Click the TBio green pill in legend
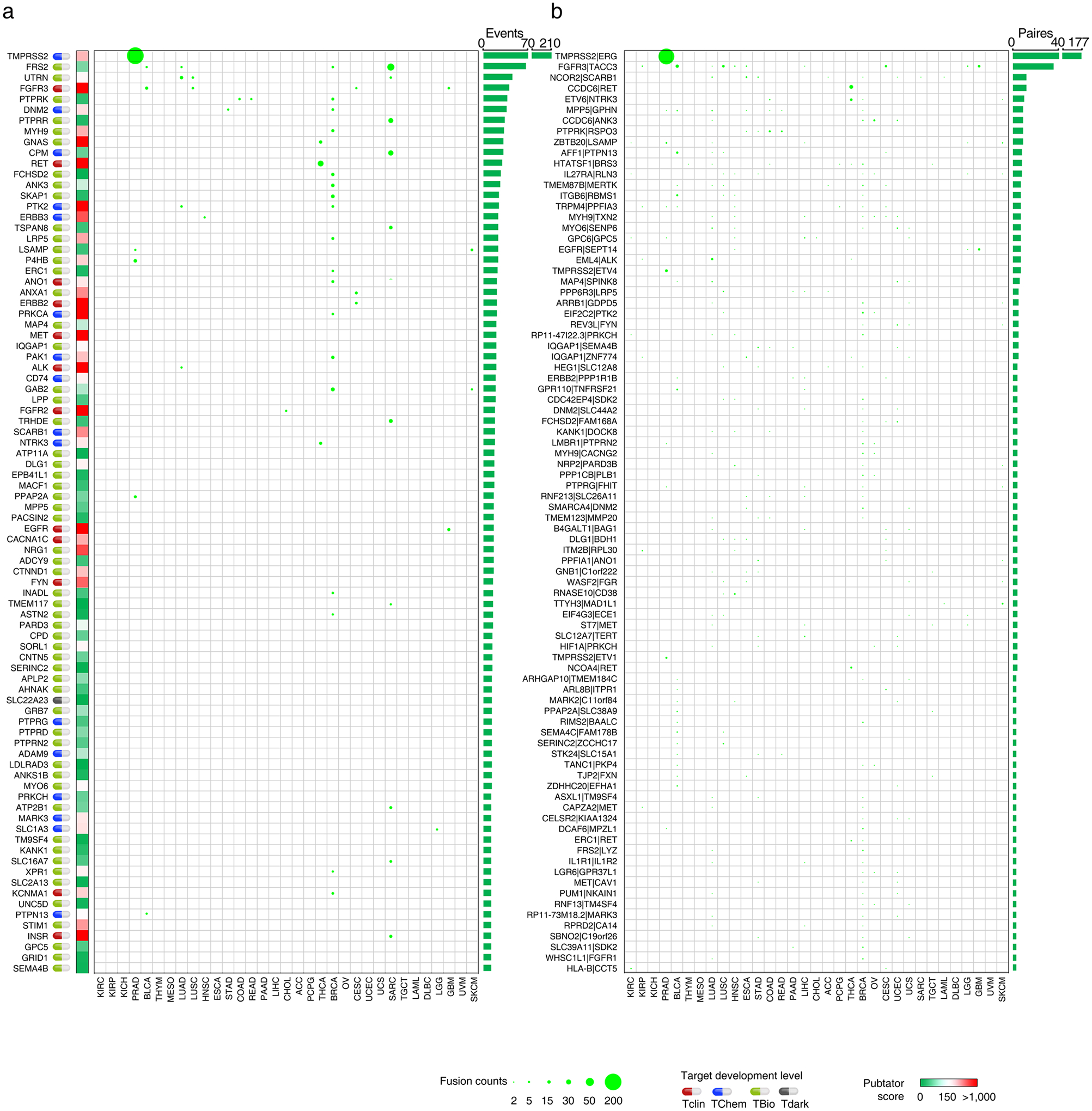Image resolution: width=1092 pixels, height=1111 pixels. 759,1091
